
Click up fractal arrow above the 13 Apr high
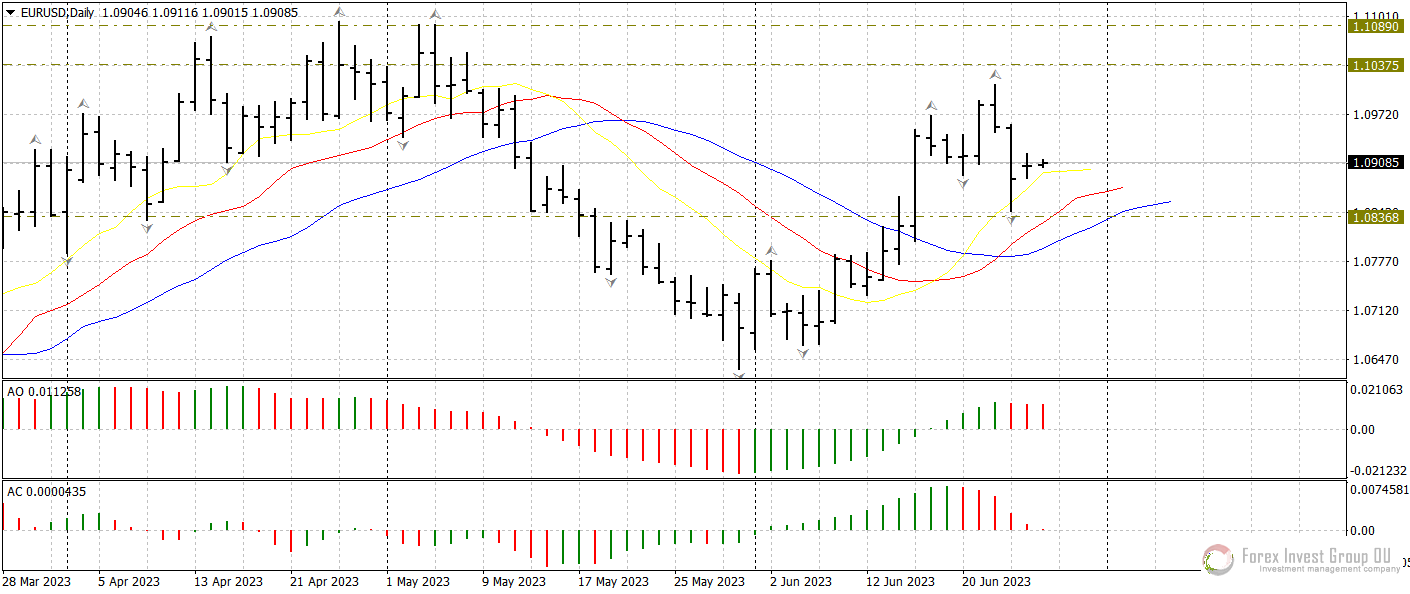211,28
